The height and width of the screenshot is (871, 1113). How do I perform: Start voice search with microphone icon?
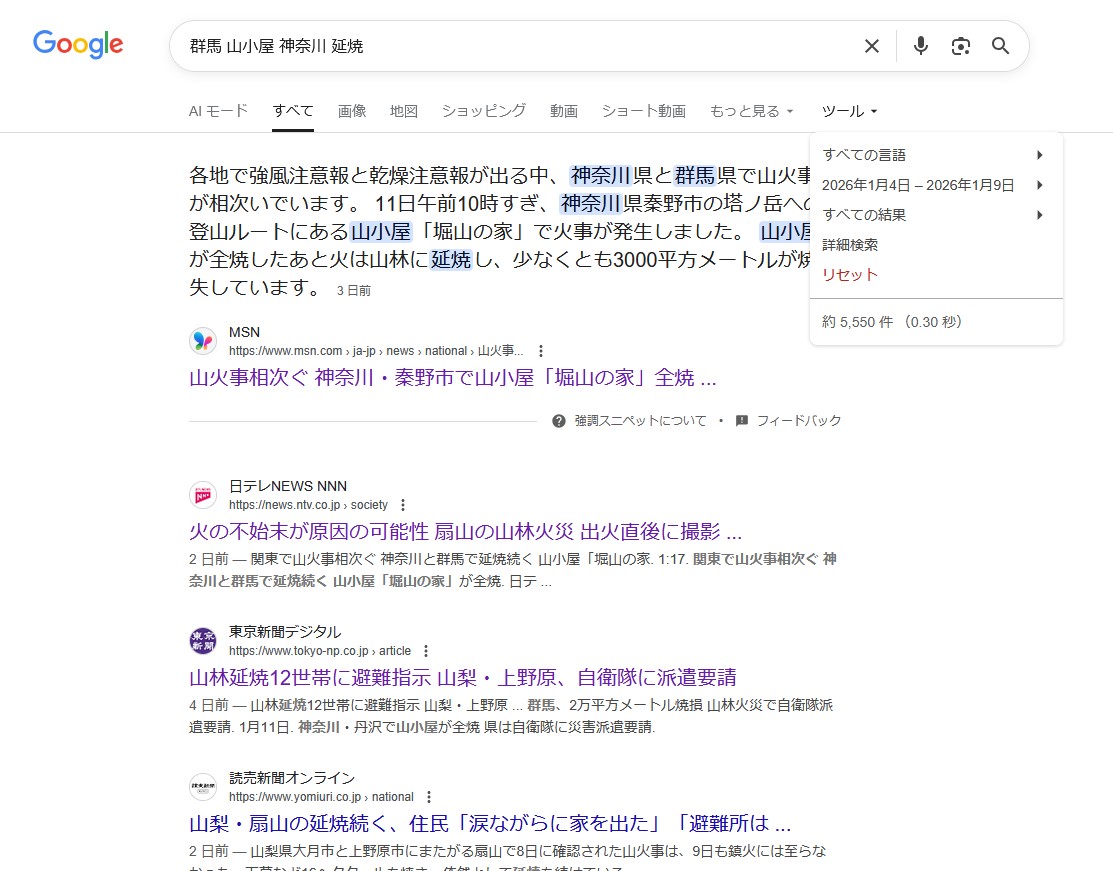[921, 46]
